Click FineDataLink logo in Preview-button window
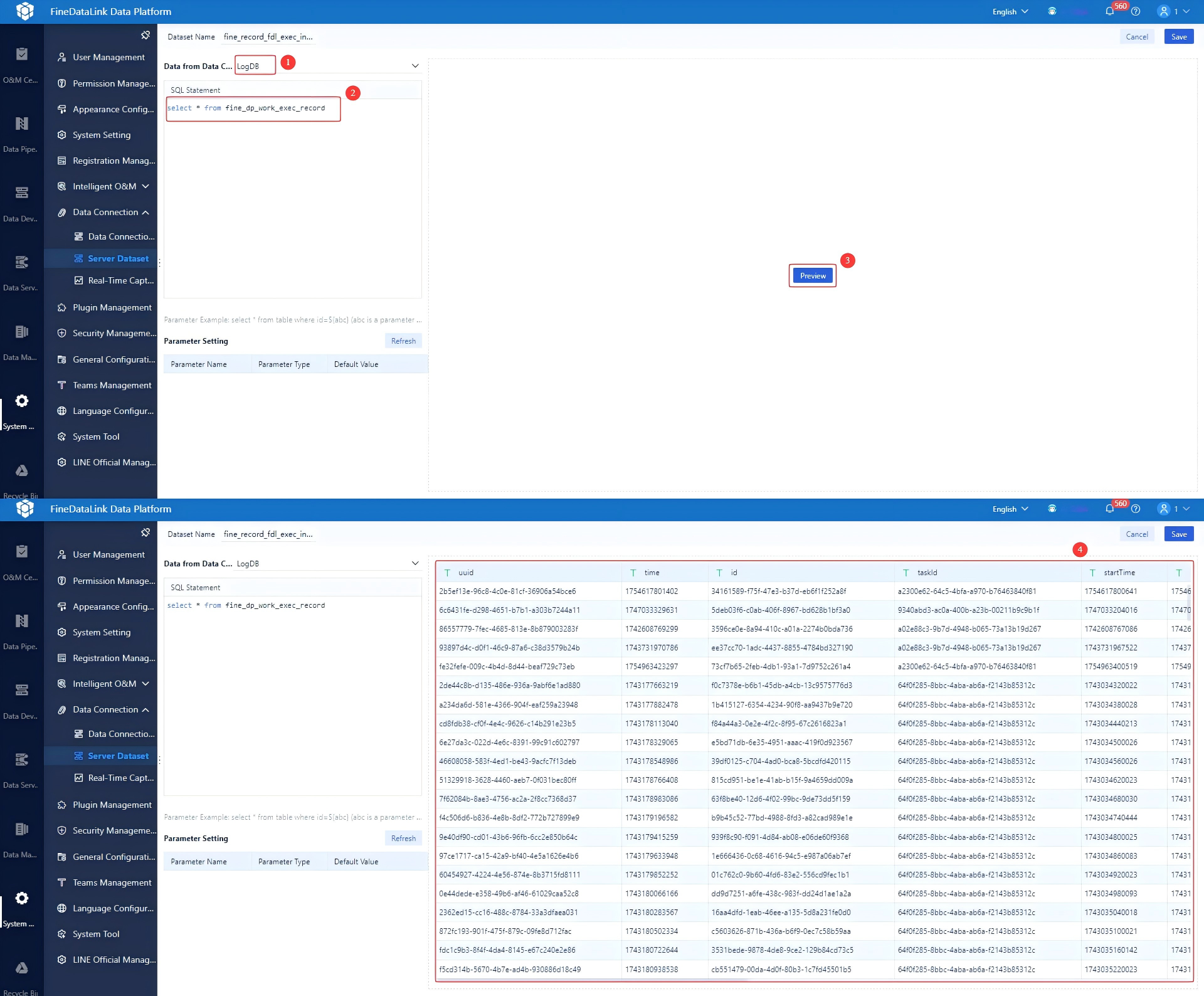 [x=24, y=11]
